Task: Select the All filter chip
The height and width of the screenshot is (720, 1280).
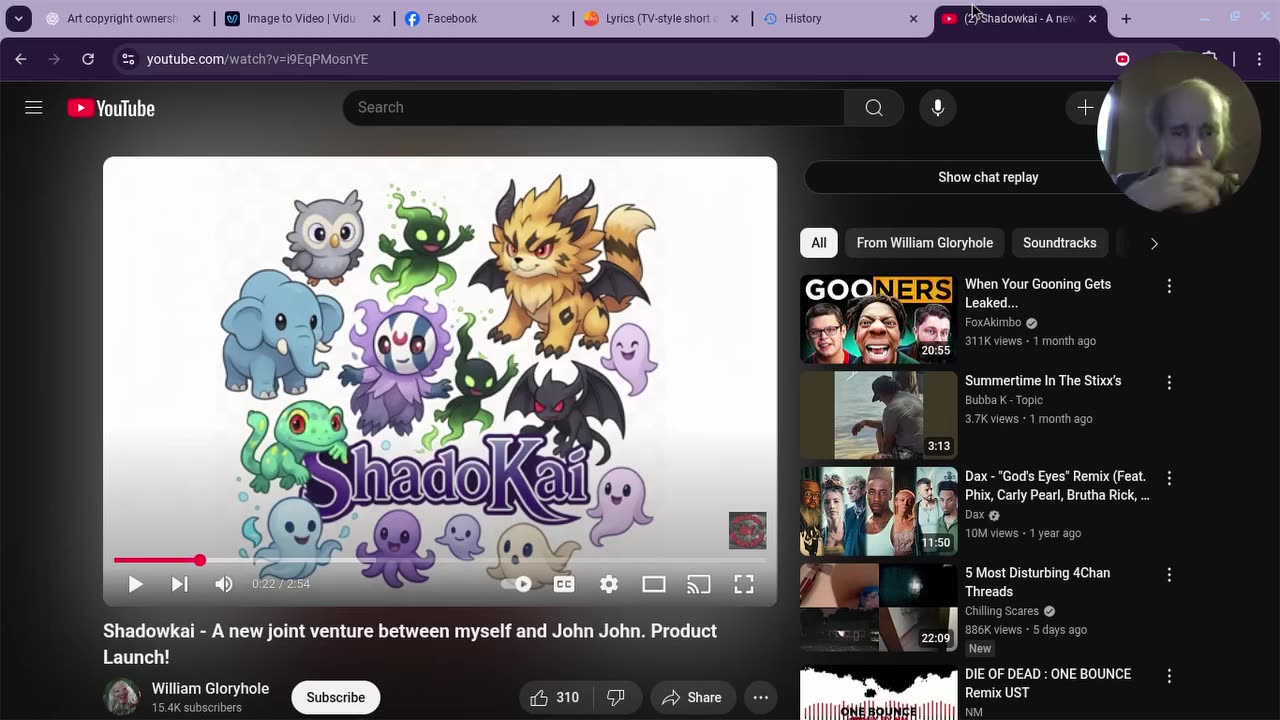Action: [x=819, y=243]
